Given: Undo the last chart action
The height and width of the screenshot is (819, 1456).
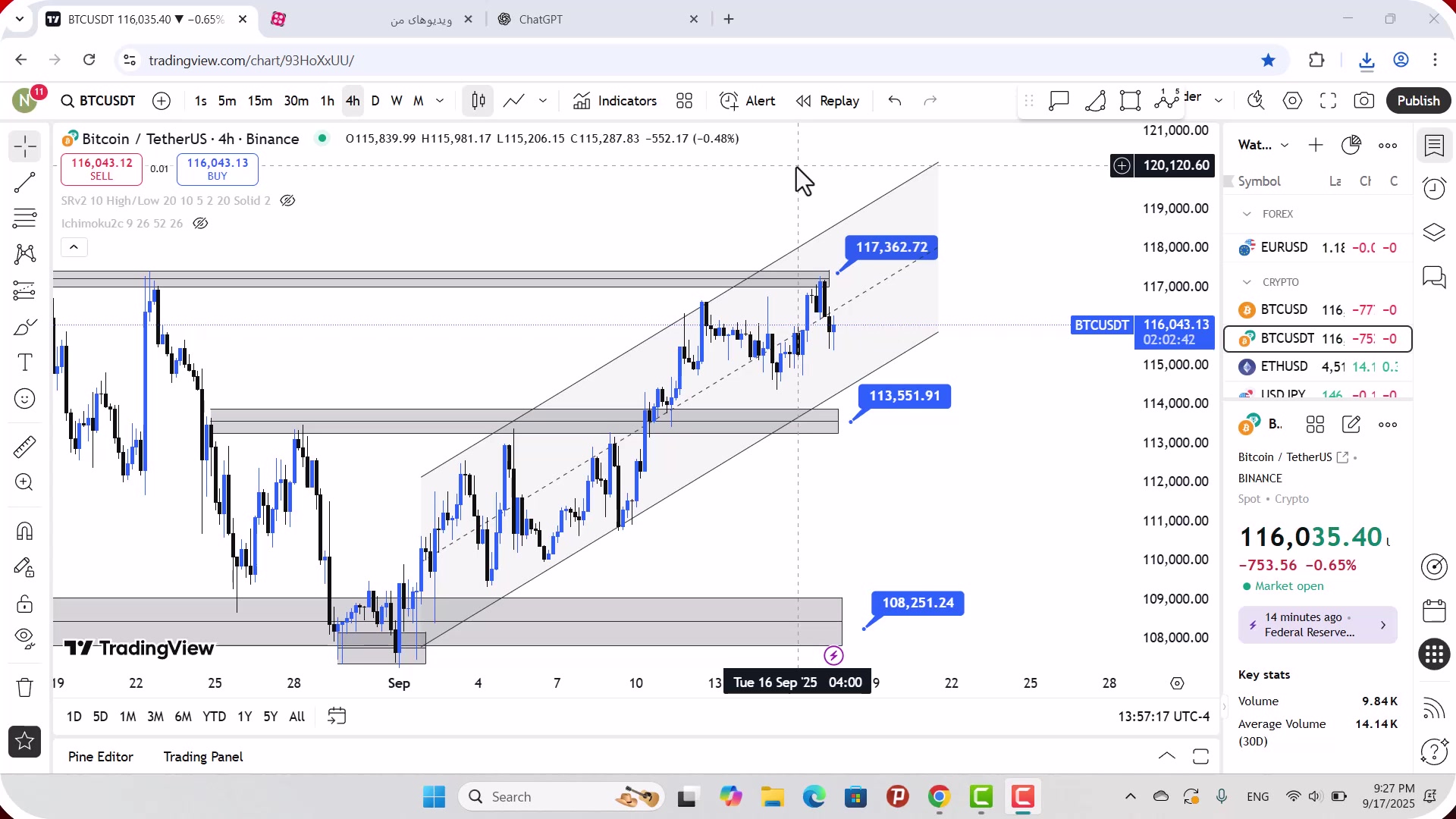Looking at the screenshot, I should click(x=895, y=101).
